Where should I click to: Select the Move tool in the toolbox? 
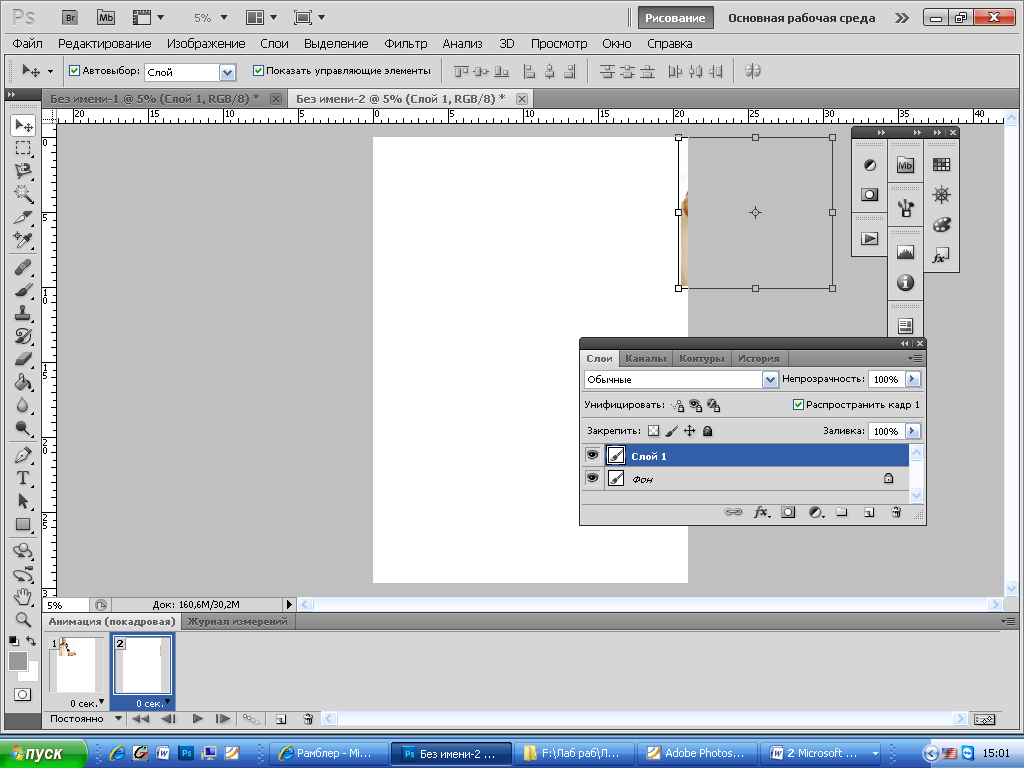pos(23,125)
